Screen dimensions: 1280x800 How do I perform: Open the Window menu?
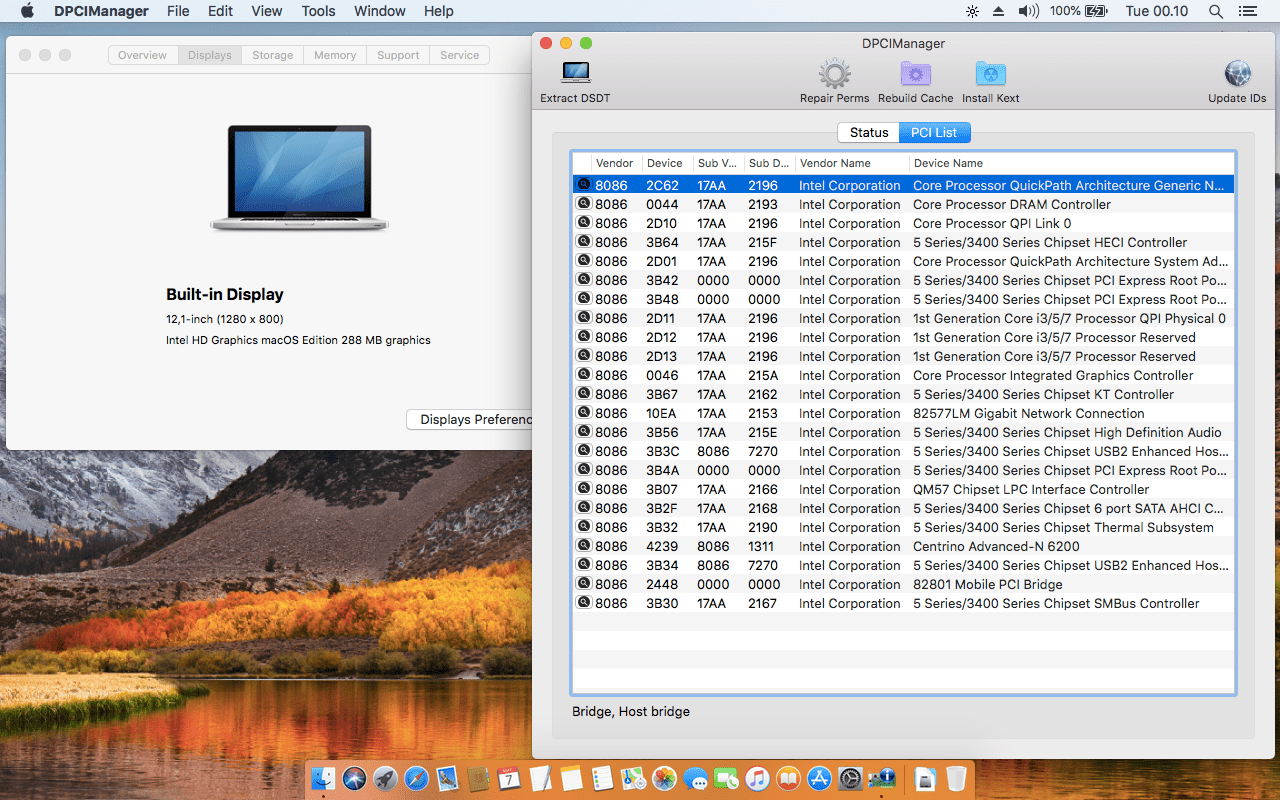pos(380,11)
